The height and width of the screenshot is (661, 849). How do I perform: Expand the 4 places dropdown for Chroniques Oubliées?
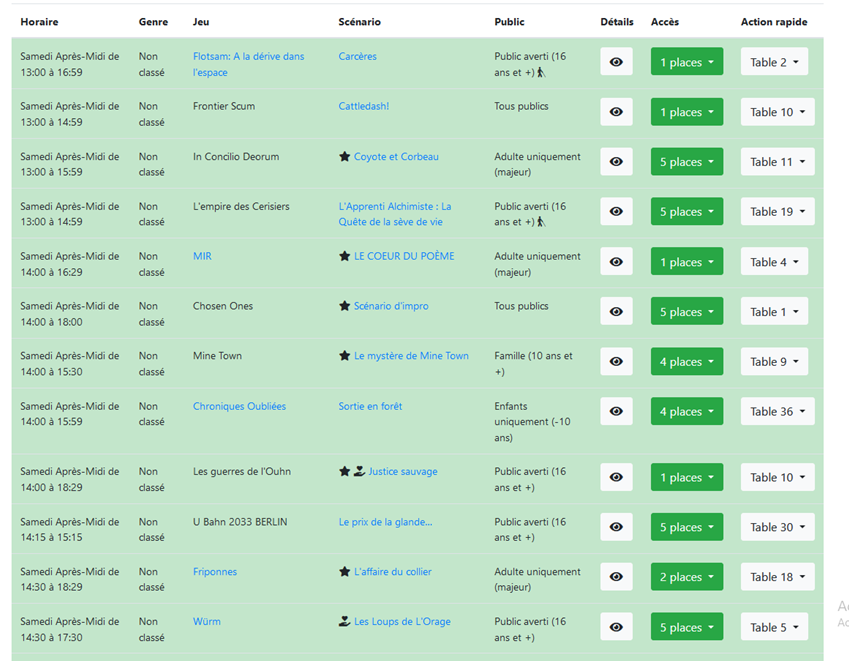(686, 412)
